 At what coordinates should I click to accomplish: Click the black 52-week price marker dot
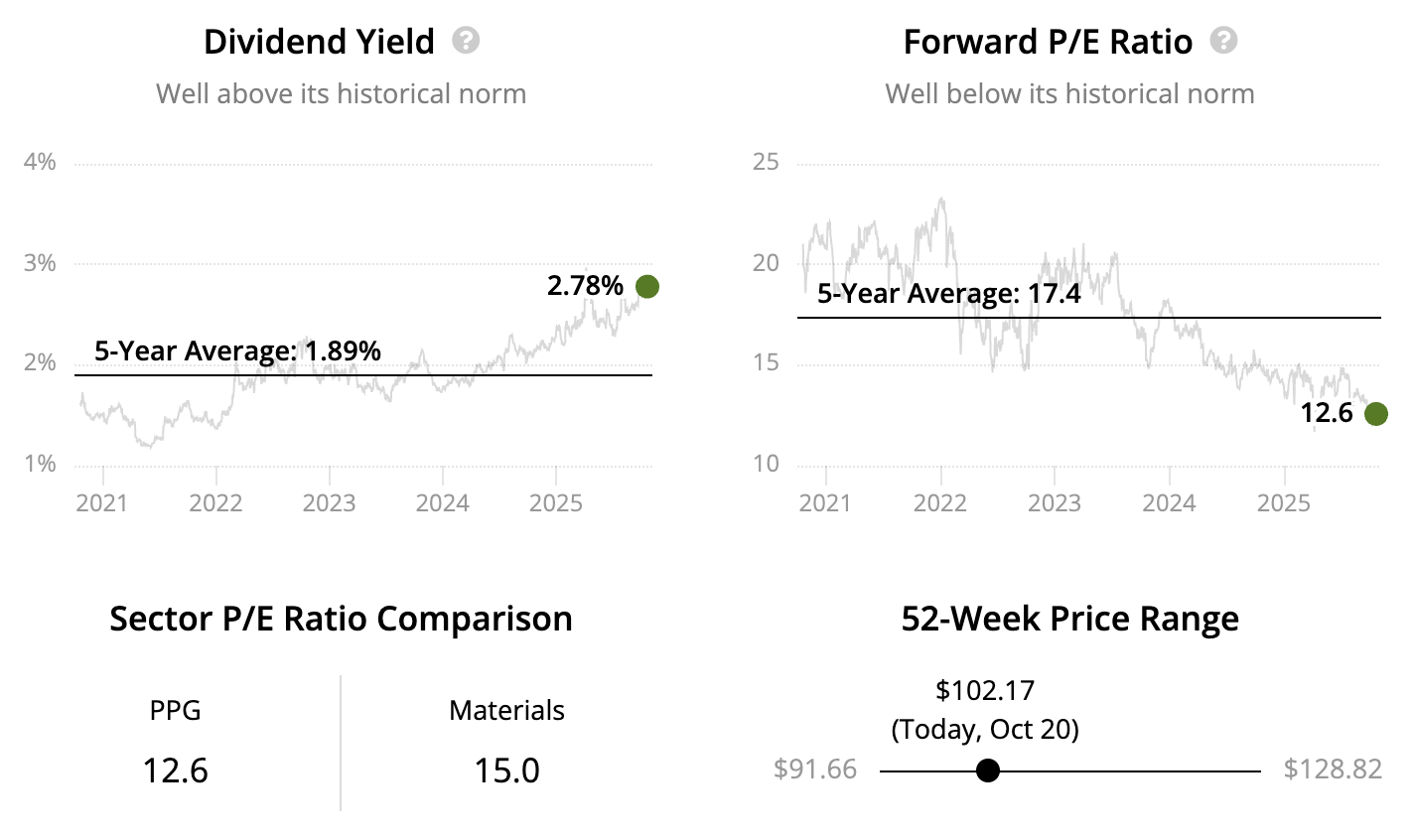(x=987, y=770)
